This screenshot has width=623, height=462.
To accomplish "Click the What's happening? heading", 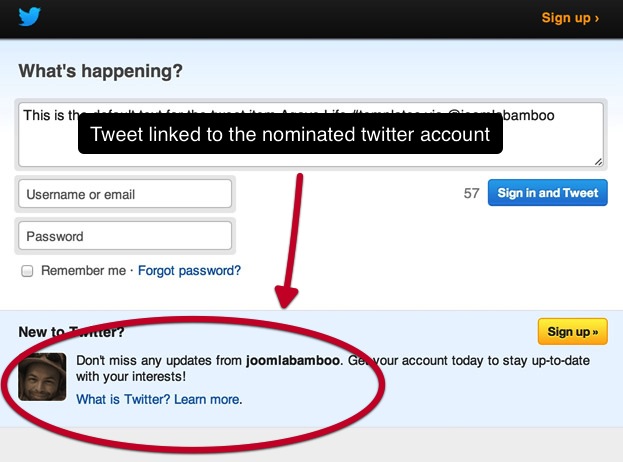I will point(101,71).
